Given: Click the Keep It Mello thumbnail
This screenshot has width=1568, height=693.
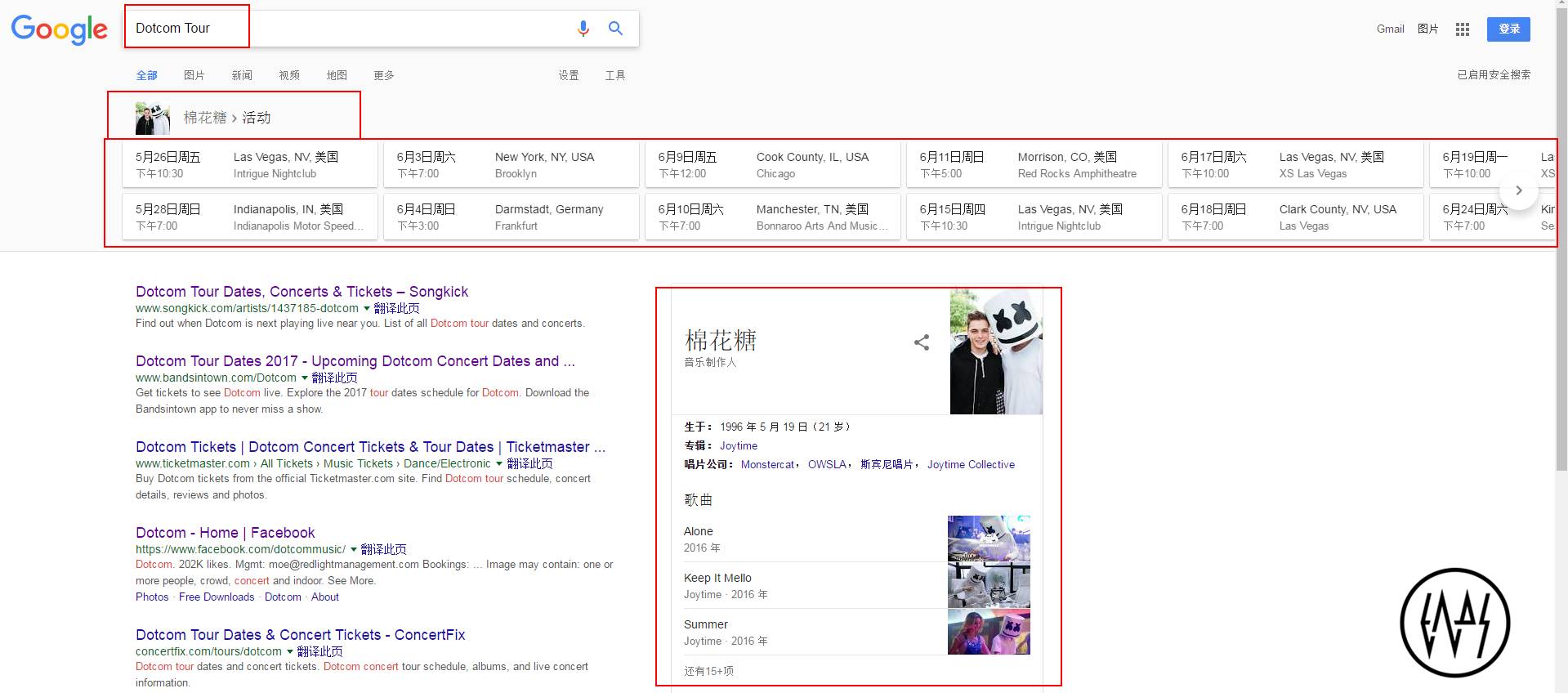Looking at the screenshot, I should point(989,585).
